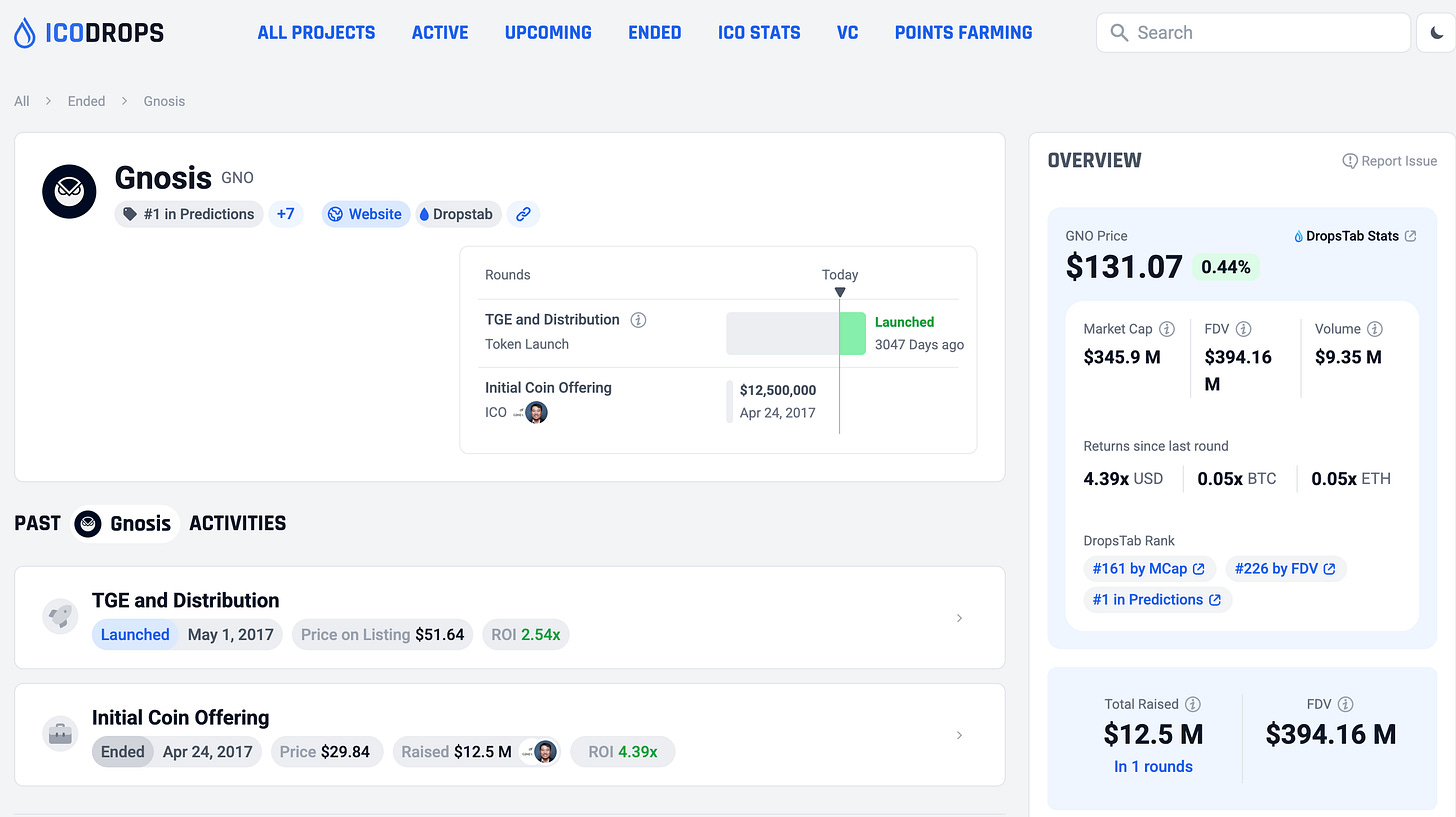Screen dimensions: 1456x817
Task: Click the briefcase icon on ICO card
Action: pos(60,734)
